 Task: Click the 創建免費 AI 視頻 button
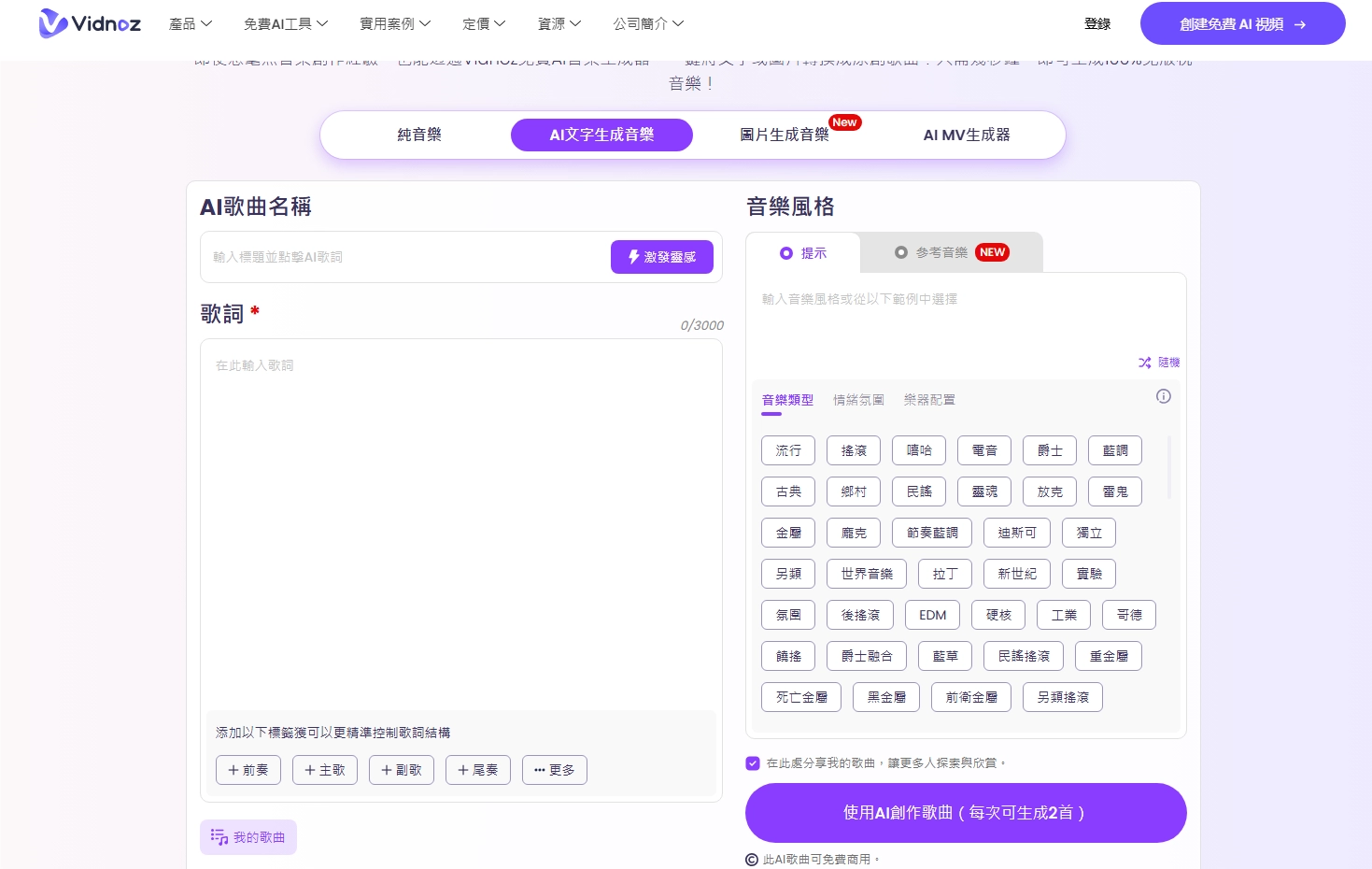1242,24
